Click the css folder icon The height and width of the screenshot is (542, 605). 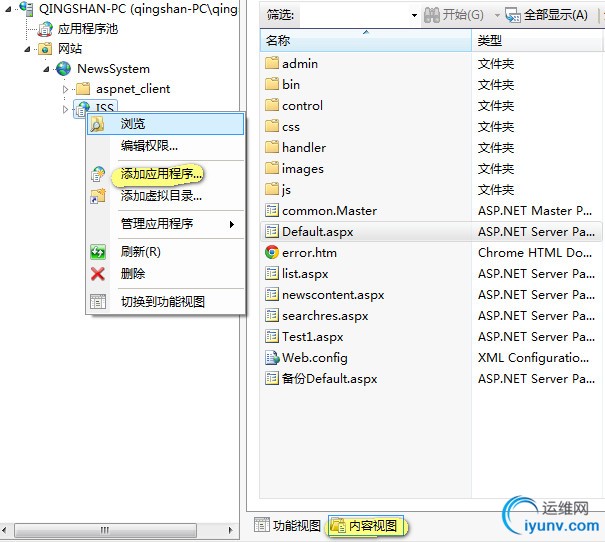coord(272,126)
